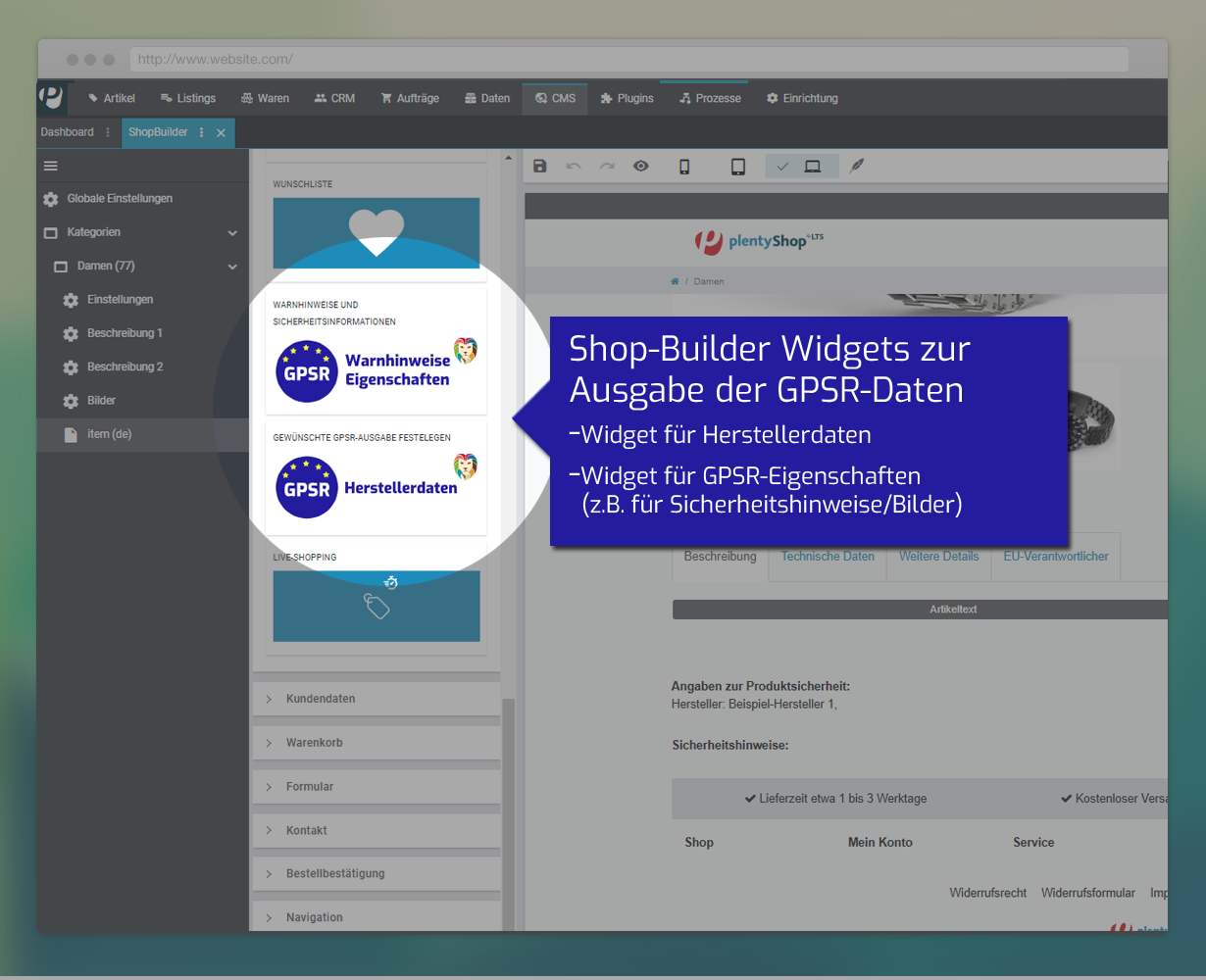Open the Widerrufsrecht footer link
1206x980 pixels.
pyautogui.click(x=988, y=893)
